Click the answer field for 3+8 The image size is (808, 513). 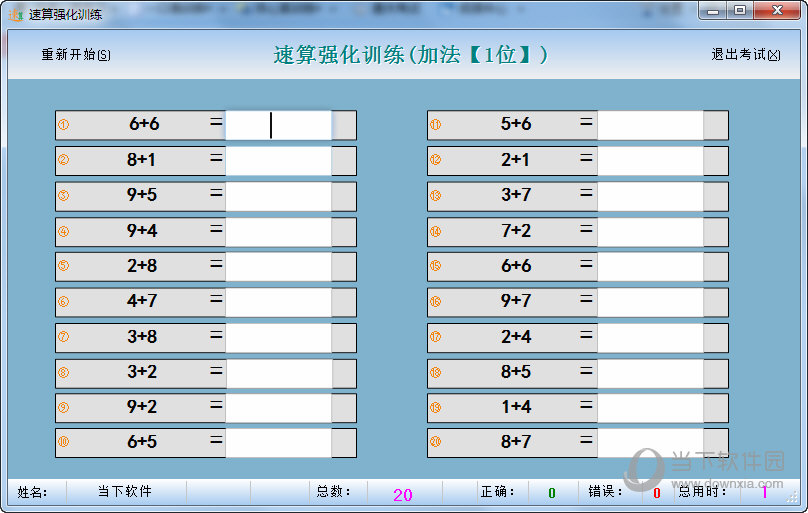click(x=279, y=338)
